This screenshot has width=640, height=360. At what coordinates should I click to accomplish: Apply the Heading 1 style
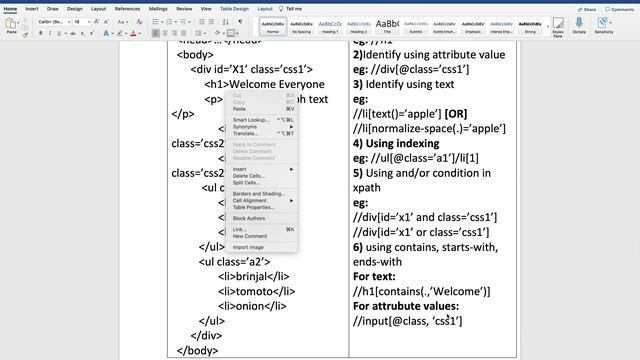(x=330, y=27)
